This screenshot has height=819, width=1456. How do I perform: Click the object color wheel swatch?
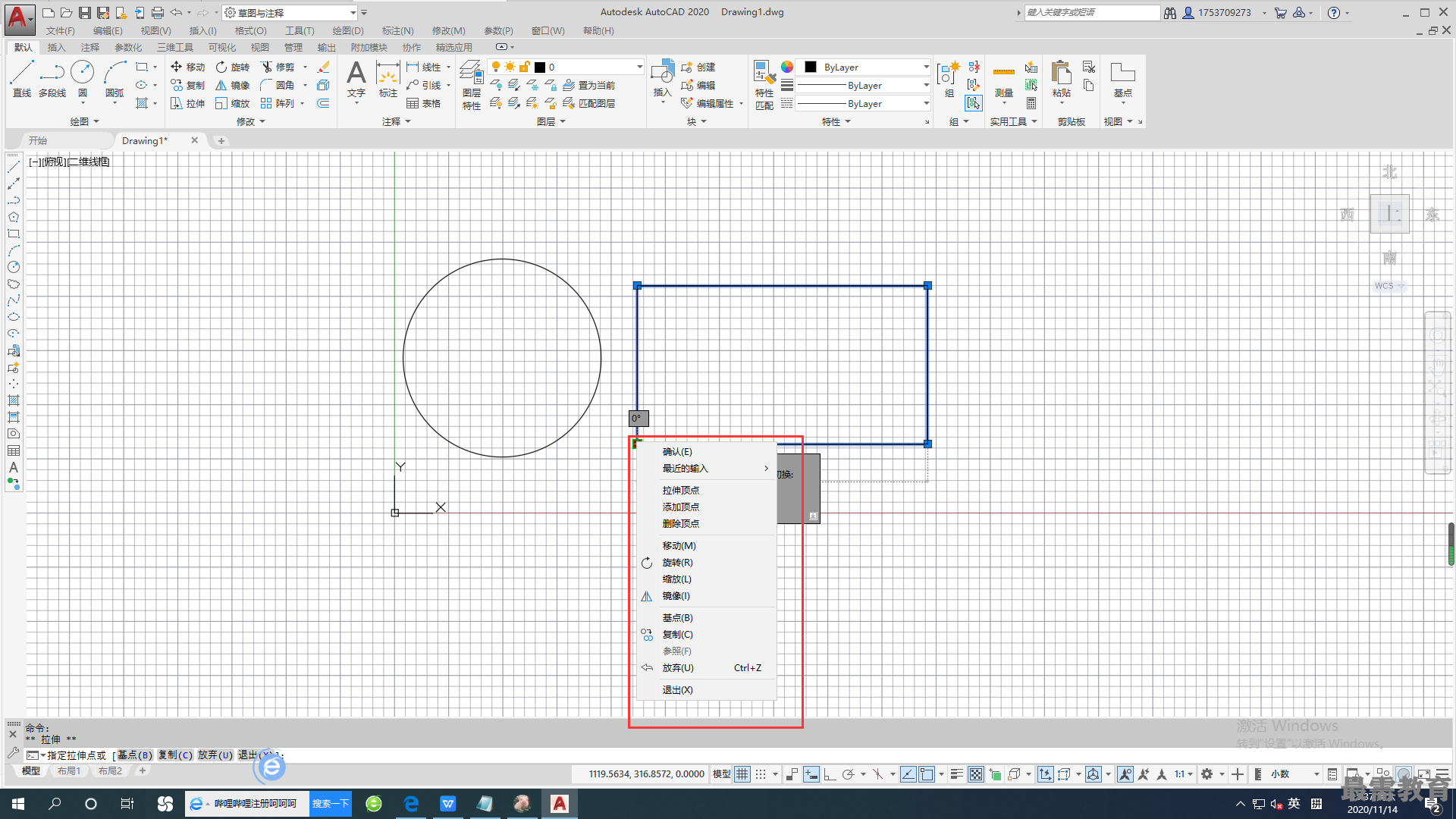[787, 67]
